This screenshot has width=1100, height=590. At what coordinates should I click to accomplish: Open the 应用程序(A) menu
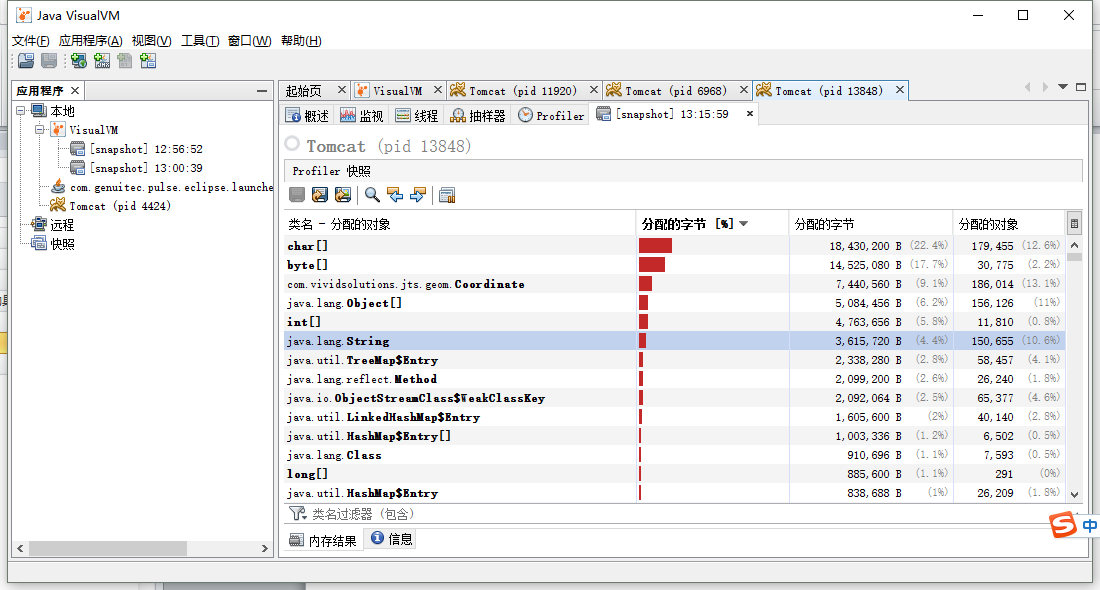(90, 41)
